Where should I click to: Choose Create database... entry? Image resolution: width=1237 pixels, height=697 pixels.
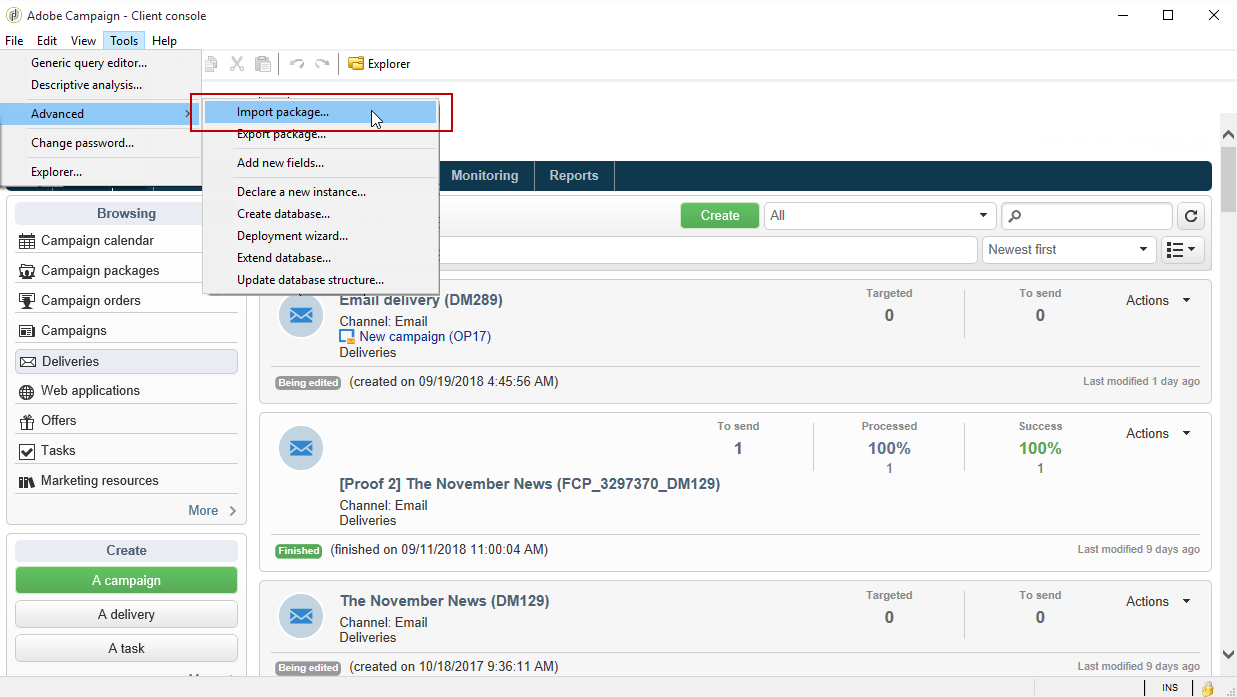coord(320,214)
